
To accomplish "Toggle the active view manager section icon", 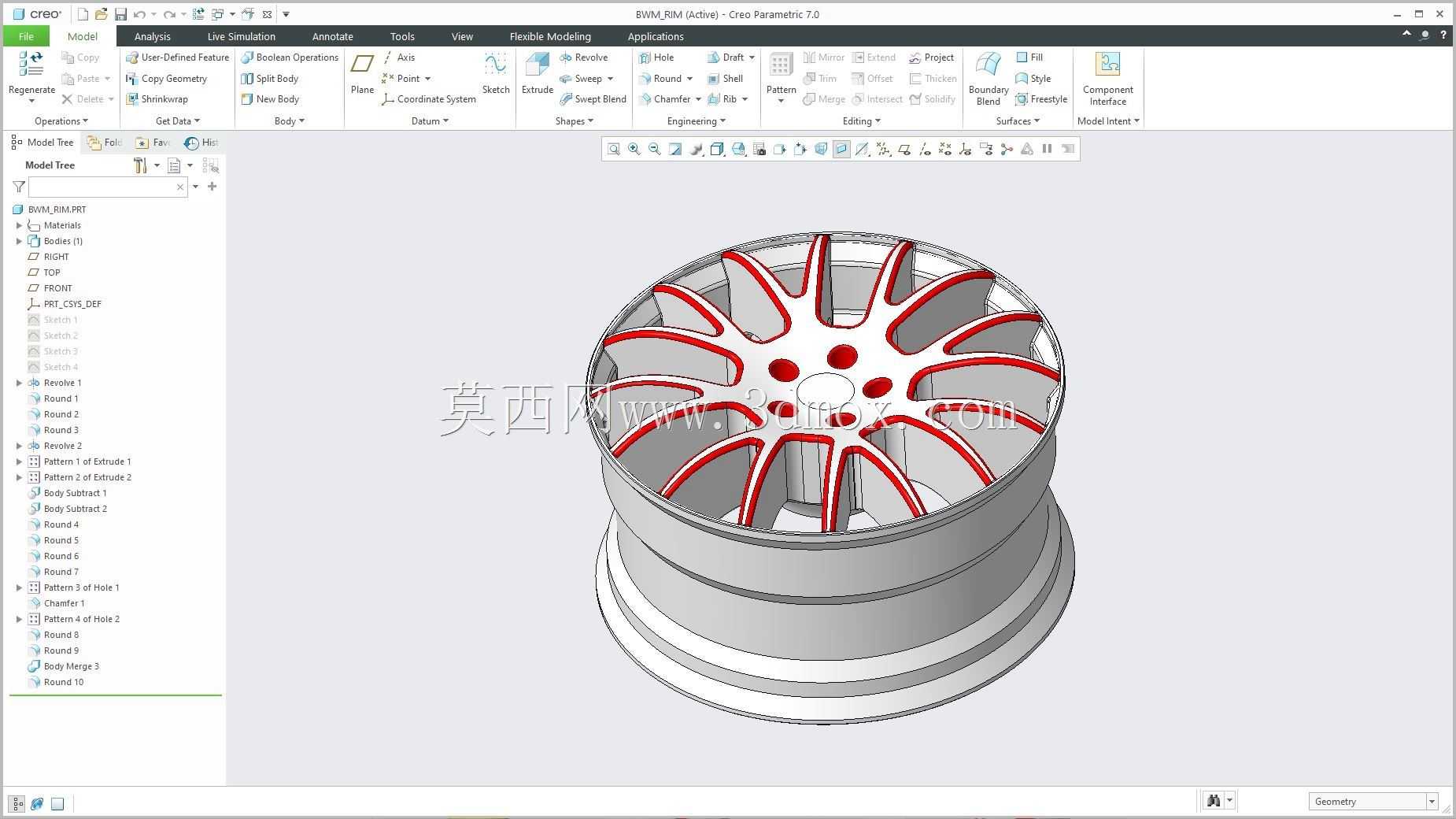I will click(x=841, y=149).
